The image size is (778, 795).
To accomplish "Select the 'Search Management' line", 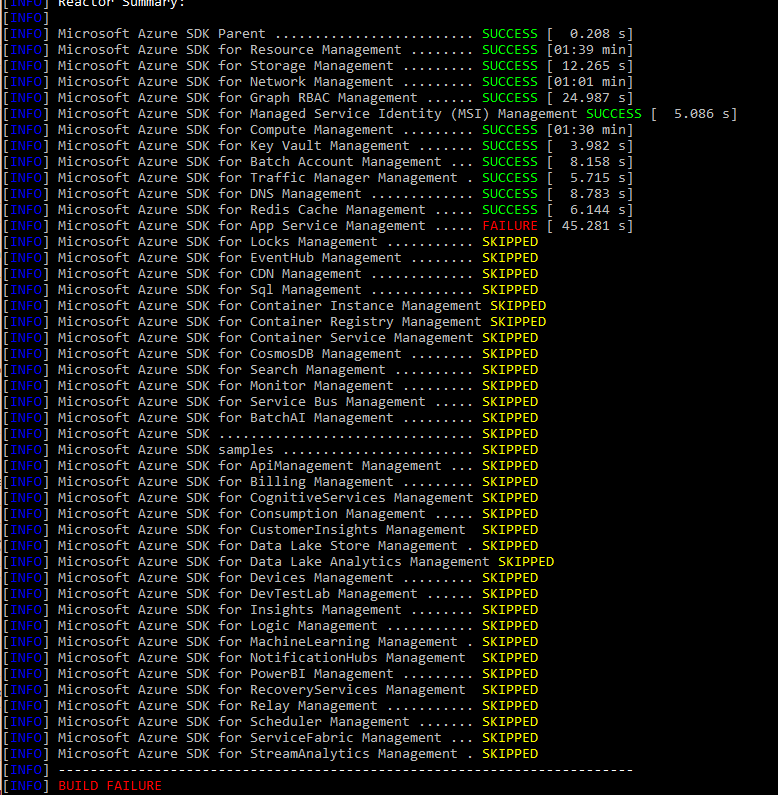I will [271, 370].
